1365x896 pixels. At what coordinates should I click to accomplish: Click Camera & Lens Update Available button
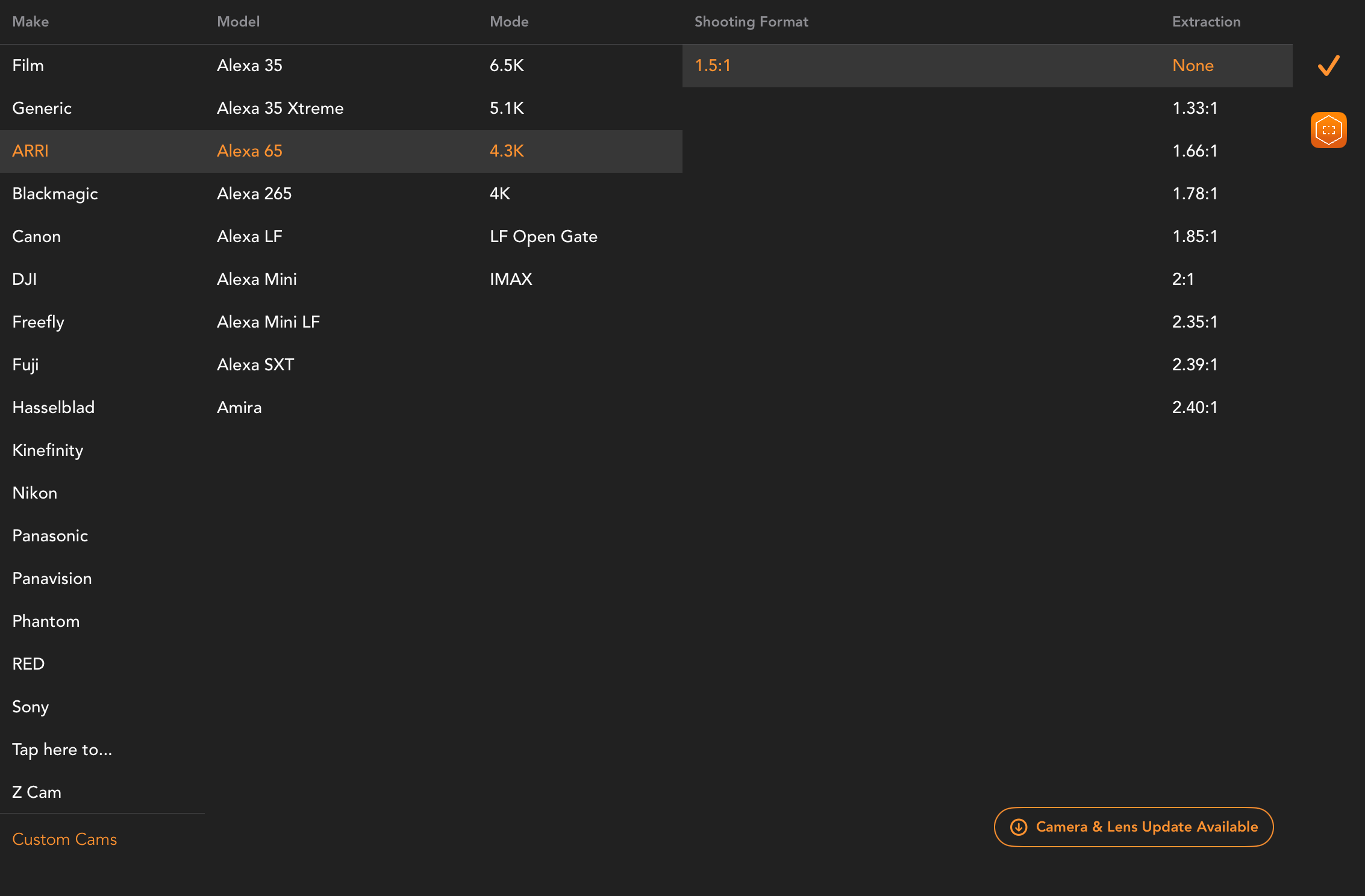(x=1133, y=827)
